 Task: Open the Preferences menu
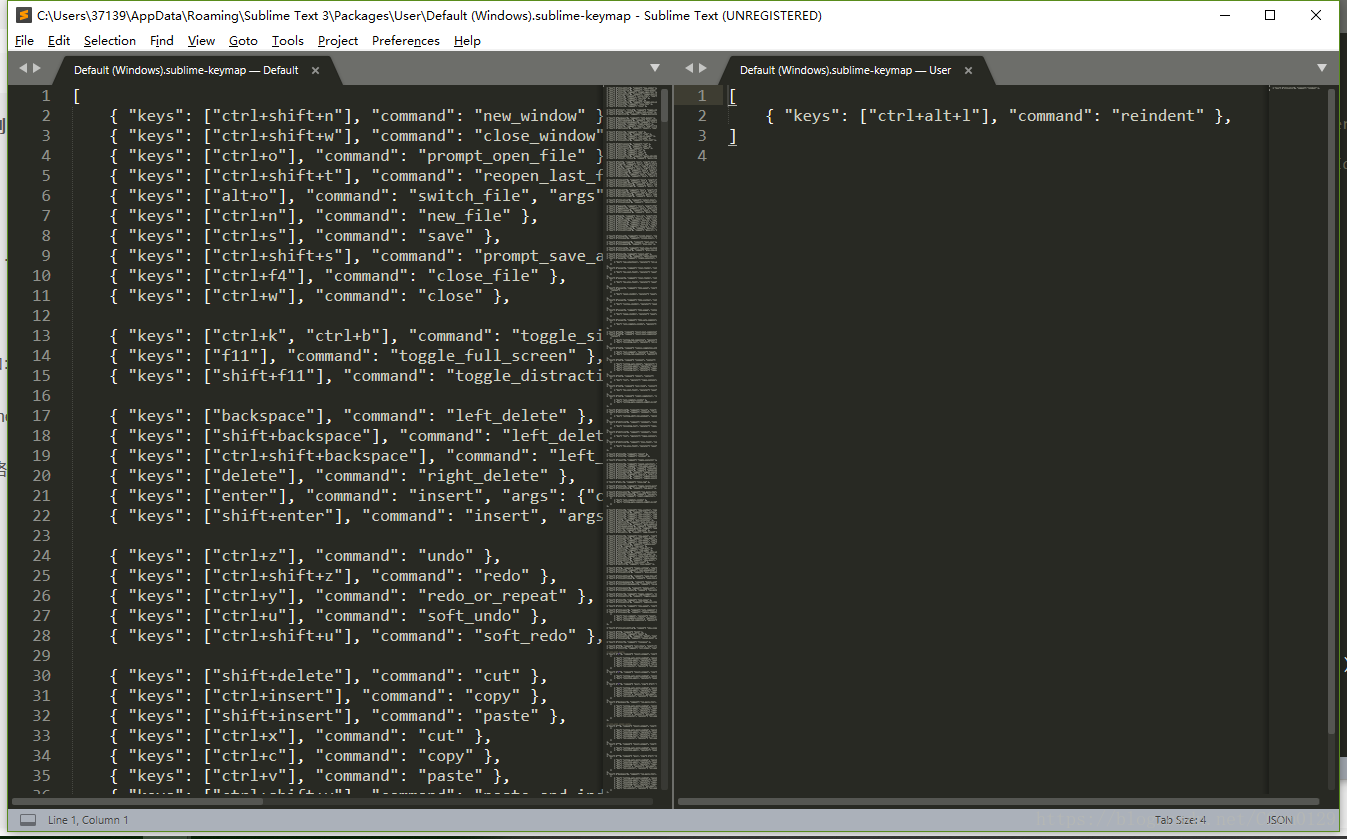(x=405, y=41)
